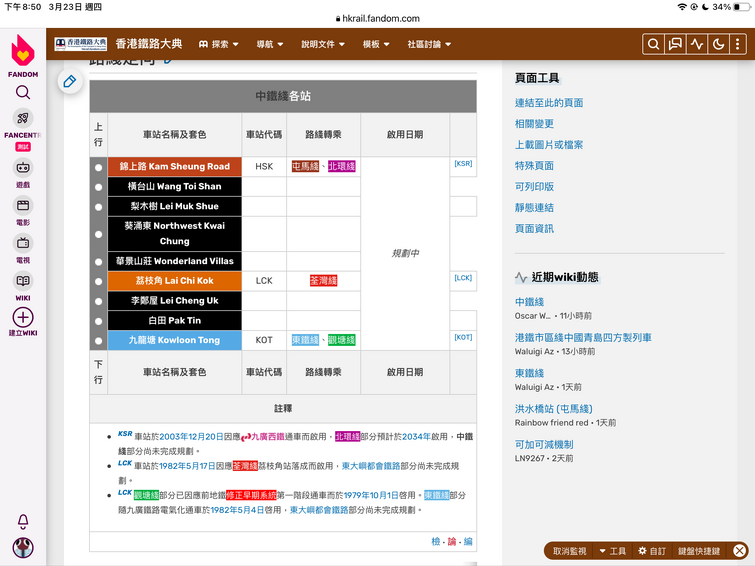Open 可列印版 printable version link

[x=534, y=186]
